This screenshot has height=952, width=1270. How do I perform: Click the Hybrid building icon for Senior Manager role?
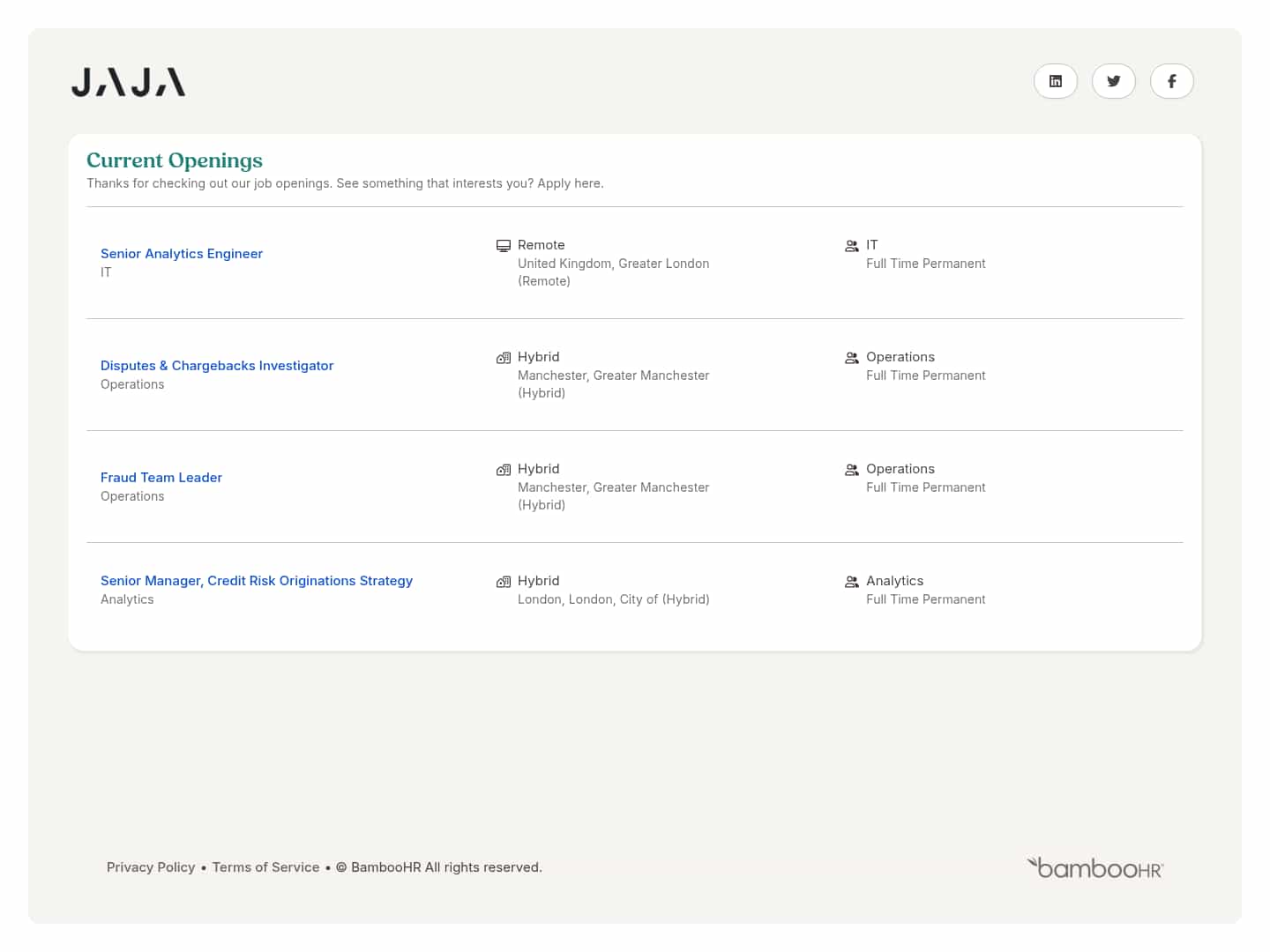click(504, 582)
